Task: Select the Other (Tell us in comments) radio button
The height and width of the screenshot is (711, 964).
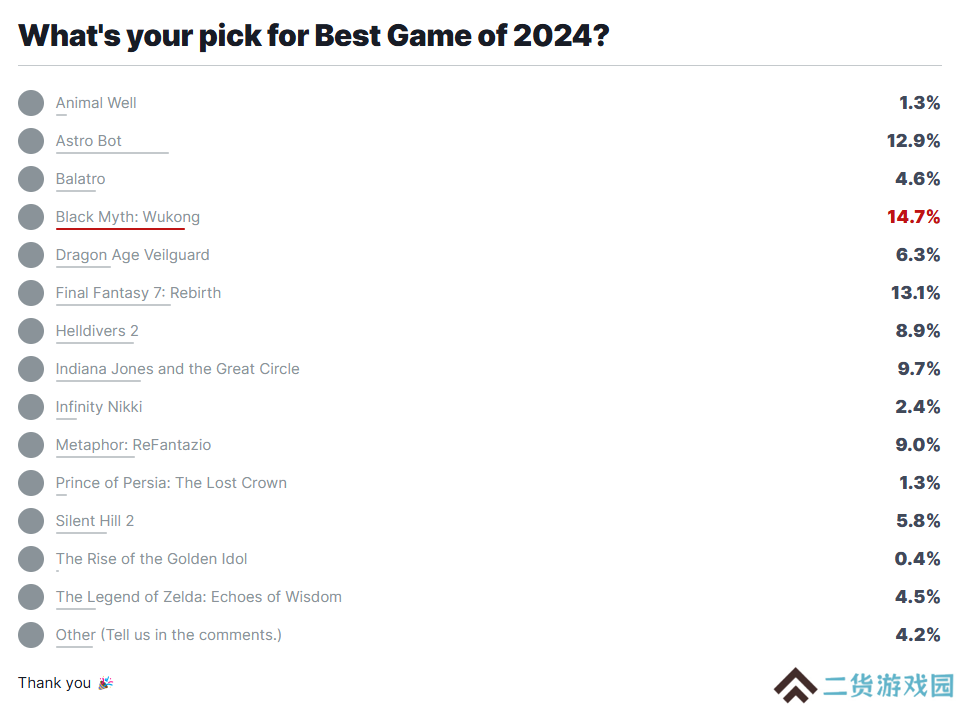Action: pyautogui.click(x=31, y=635)
